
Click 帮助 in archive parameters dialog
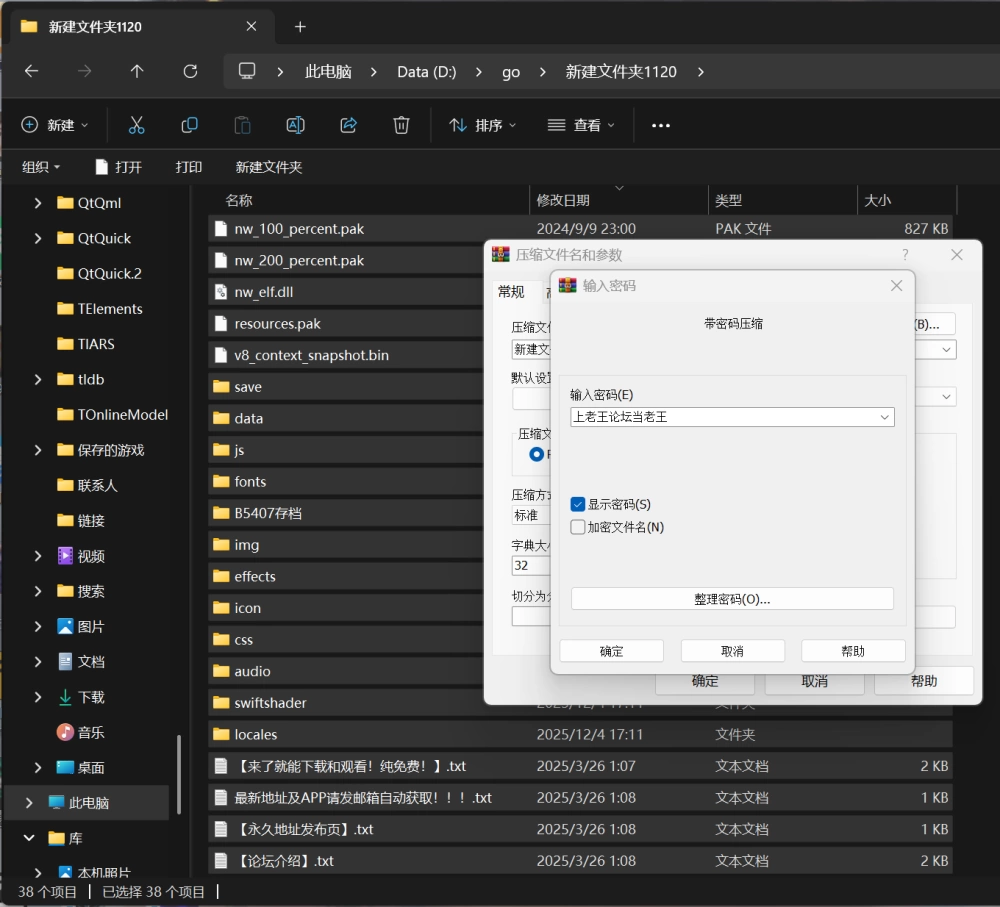point(923,681)
